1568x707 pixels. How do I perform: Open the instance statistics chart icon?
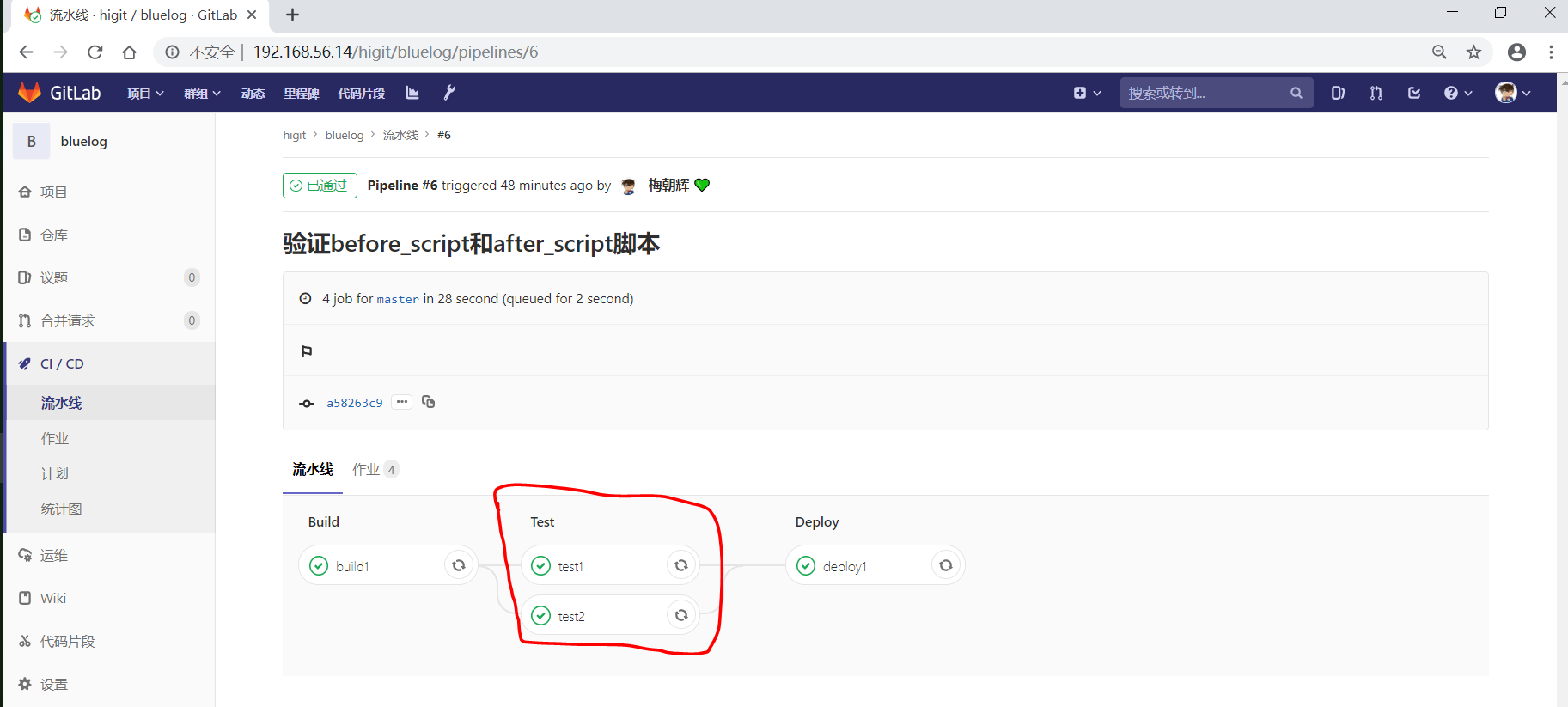[412, 93]
